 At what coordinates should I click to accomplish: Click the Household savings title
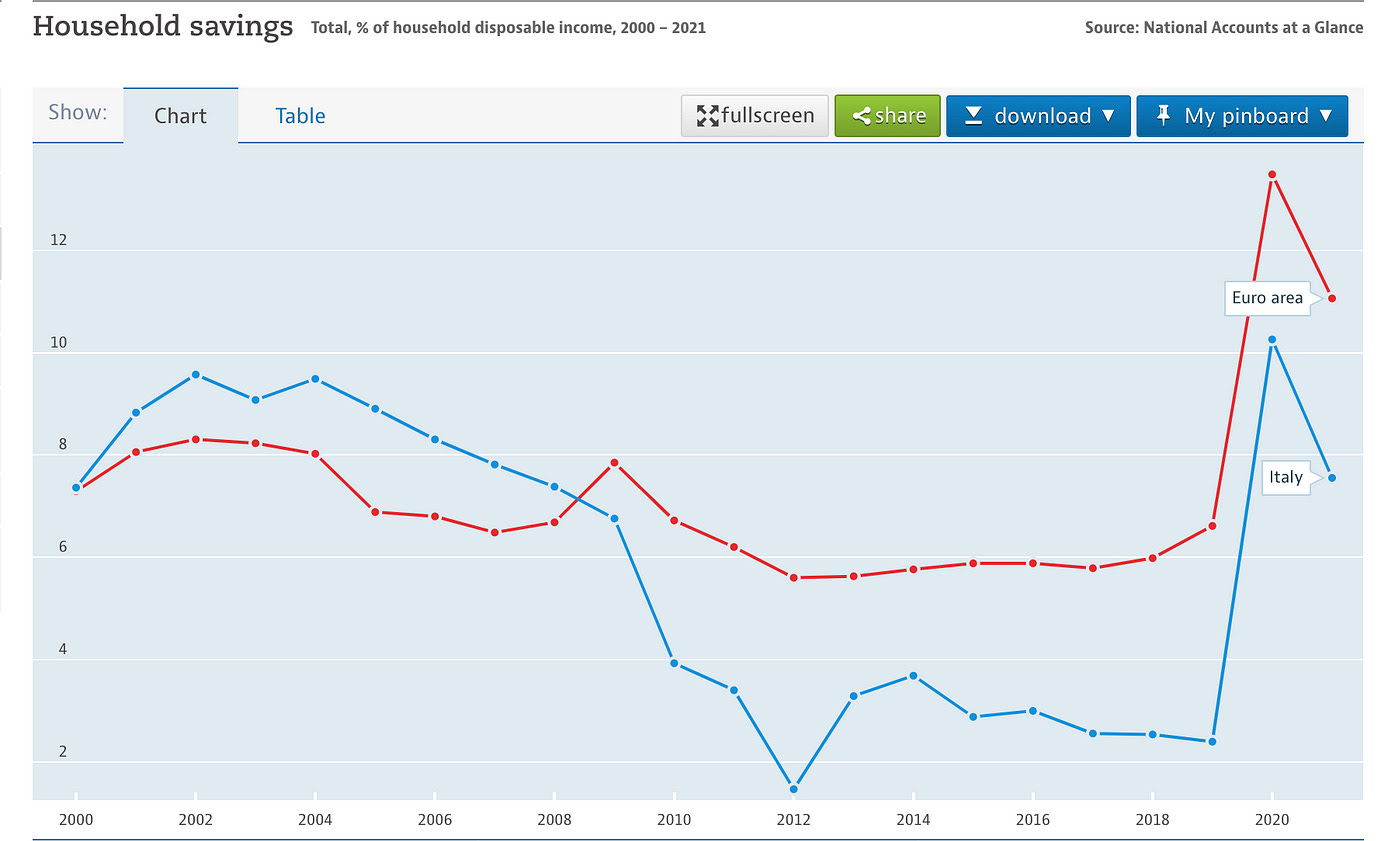click(163, 25)
